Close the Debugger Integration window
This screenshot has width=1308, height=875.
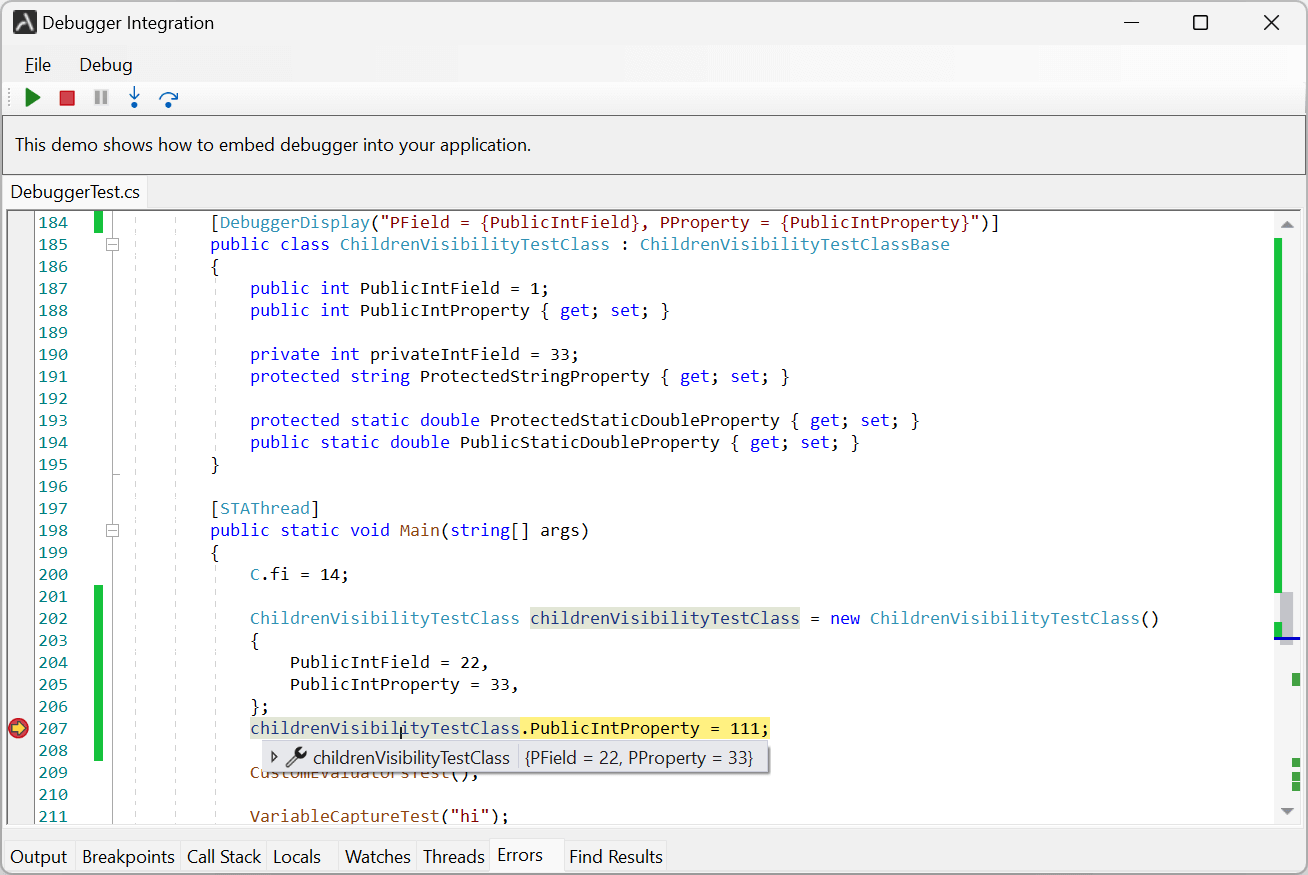pyautogui.click(x=1271, y=22)
